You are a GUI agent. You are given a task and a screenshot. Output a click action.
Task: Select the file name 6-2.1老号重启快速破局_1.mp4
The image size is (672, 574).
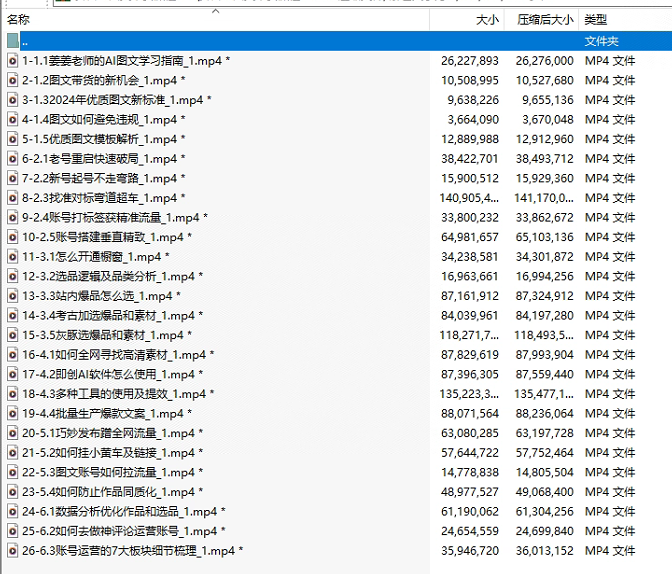tap(99, 158)
